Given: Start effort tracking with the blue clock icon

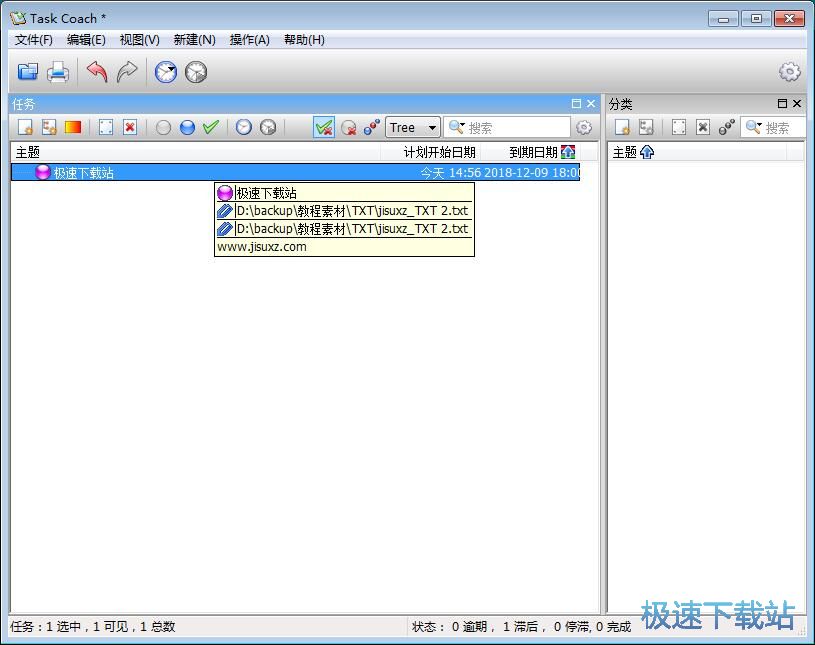Looking at the screenshot, I should click(166, 72).
